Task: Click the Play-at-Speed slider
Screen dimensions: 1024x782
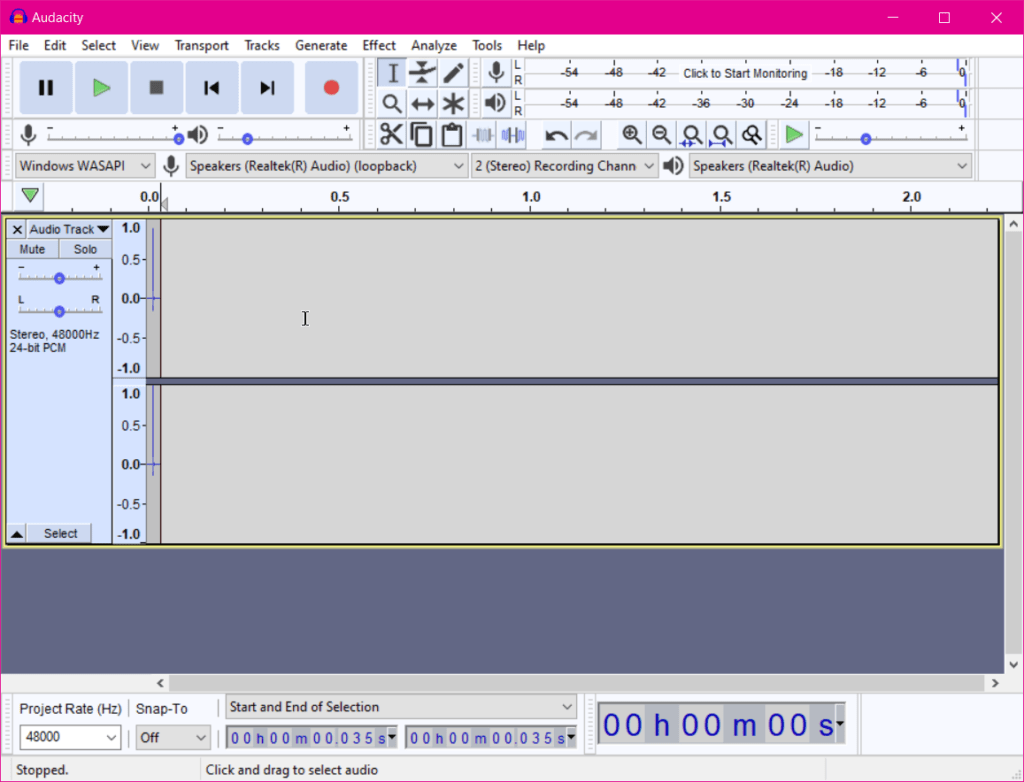Action: coord(889,137)
